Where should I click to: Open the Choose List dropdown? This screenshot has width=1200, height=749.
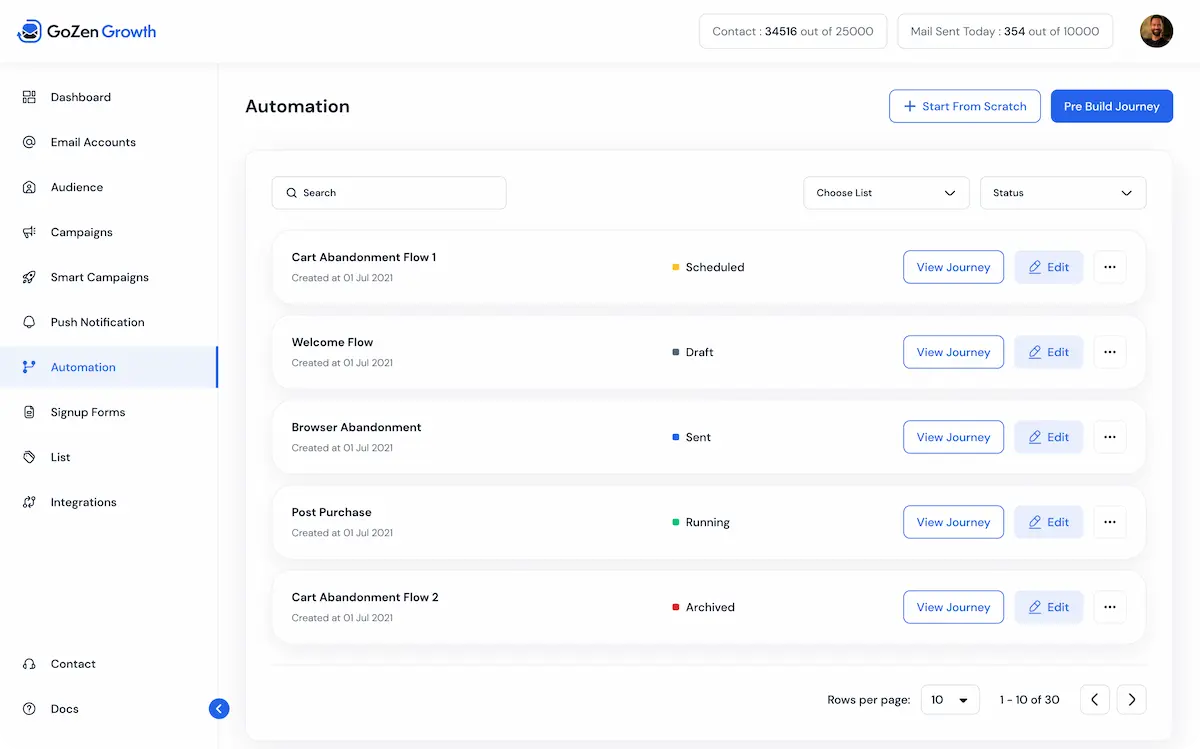tap(886, 192)
